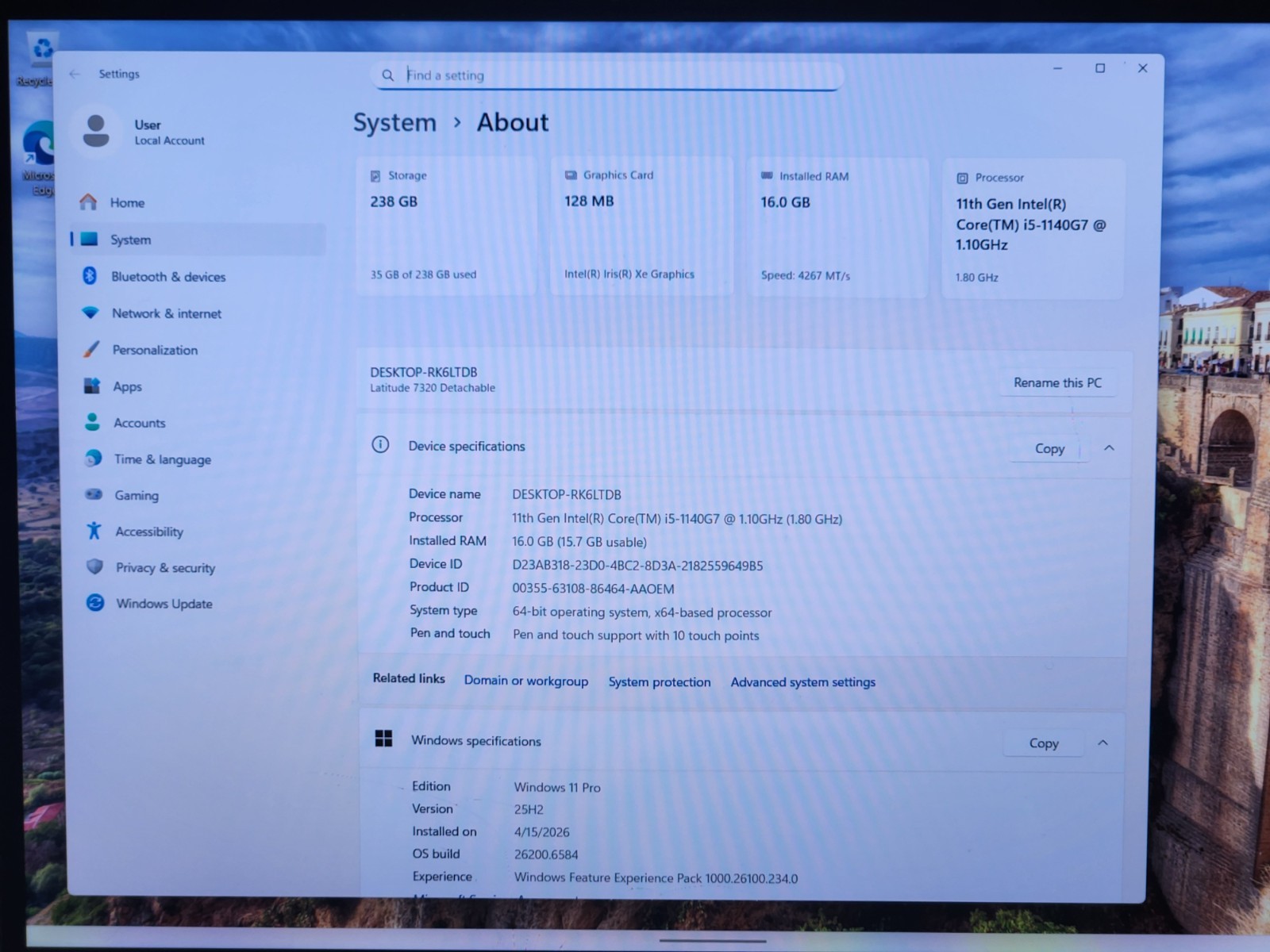Click the Installed on 4/15/2026 value
Image resolution: width=1270 pixels, height=952 pixels.
coord(542,832)
